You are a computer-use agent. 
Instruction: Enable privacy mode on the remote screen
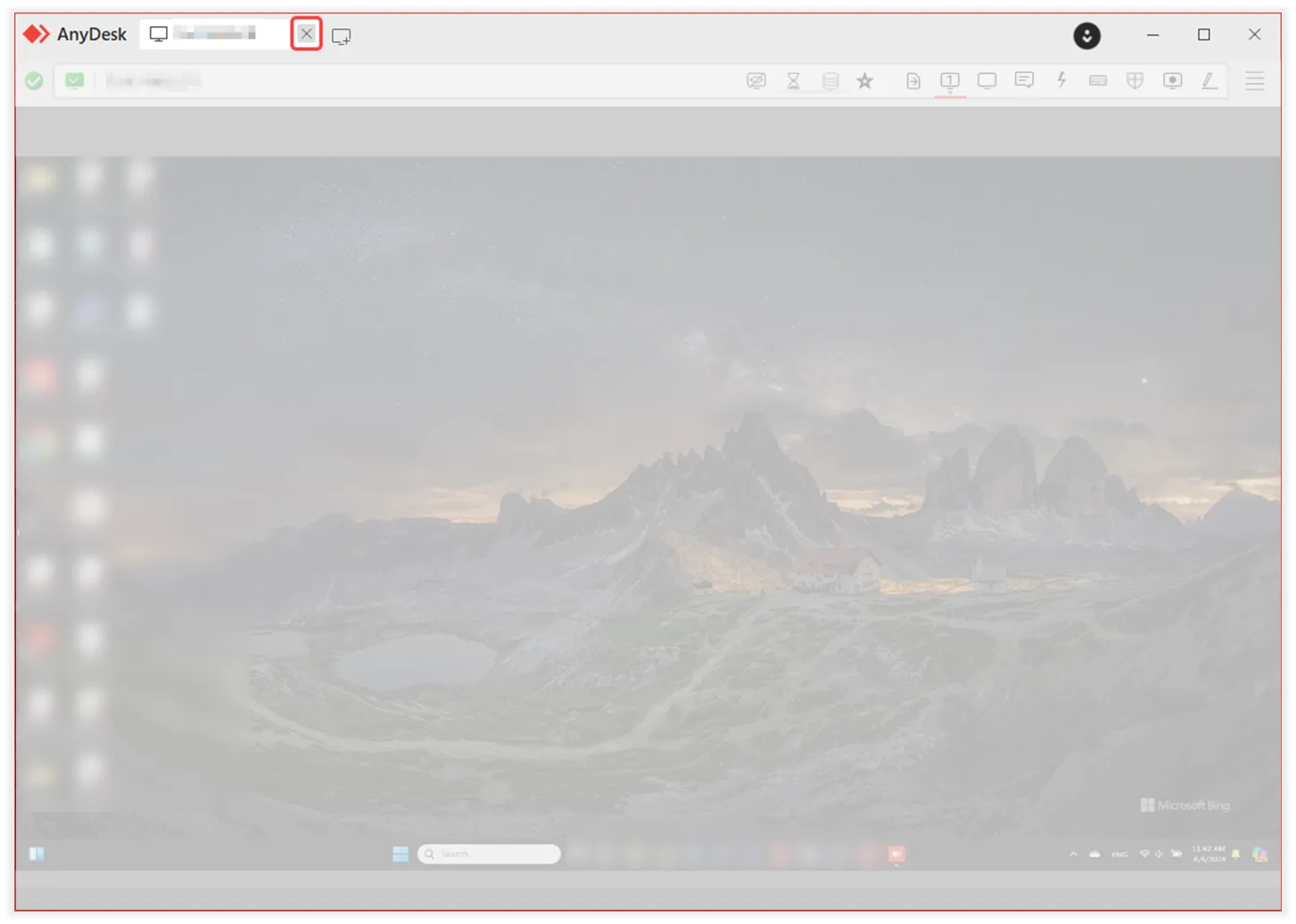[755, 80]
